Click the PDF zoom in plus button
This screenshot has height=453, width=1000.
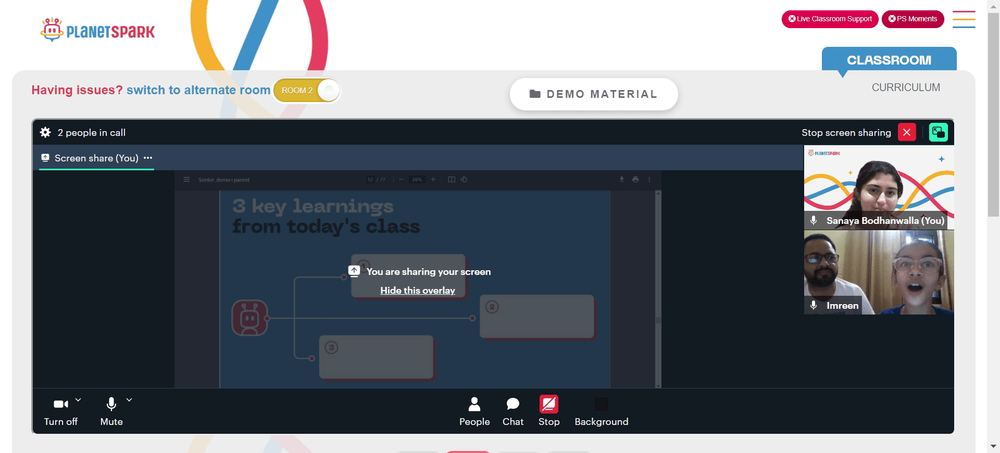coord(433,180)
